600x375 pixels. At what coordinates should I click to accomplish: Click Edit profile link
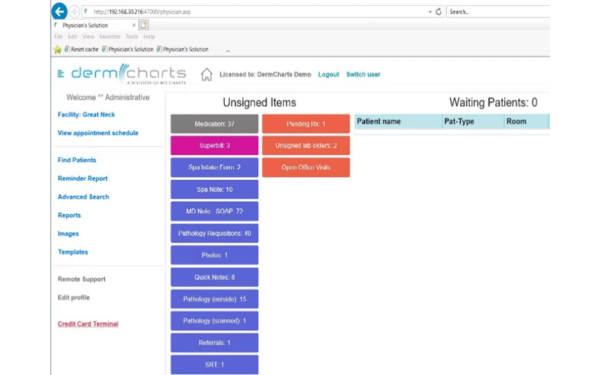(x=73, y=298)
